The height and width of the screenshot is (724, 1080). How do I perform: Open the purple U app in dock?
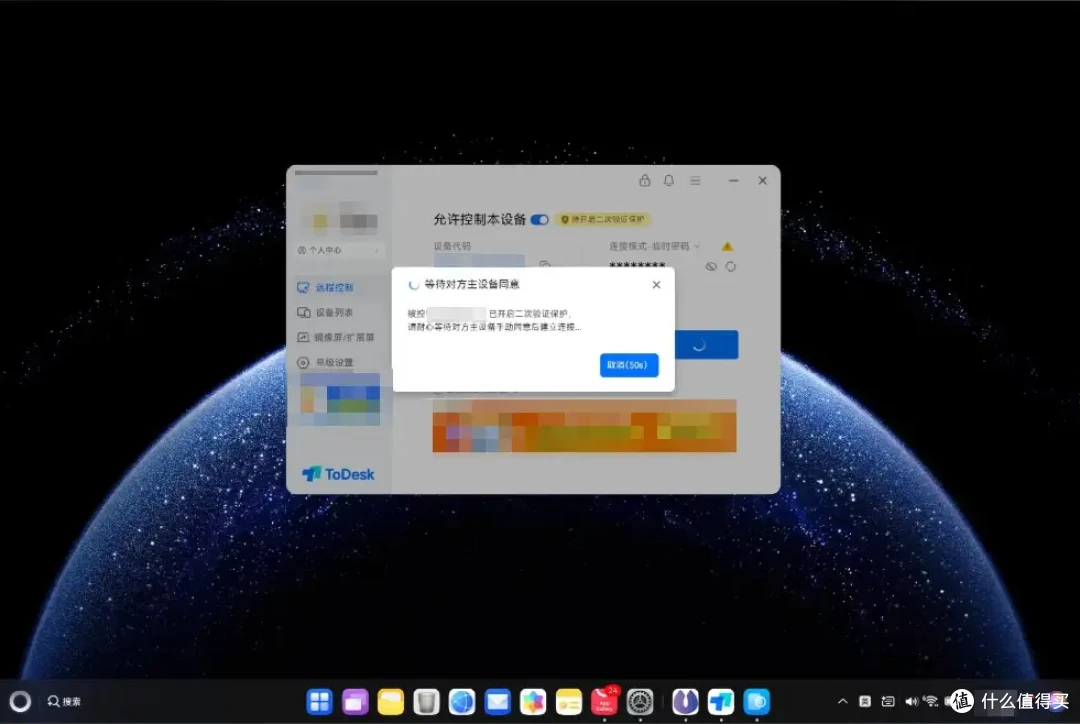click(685, 702)
